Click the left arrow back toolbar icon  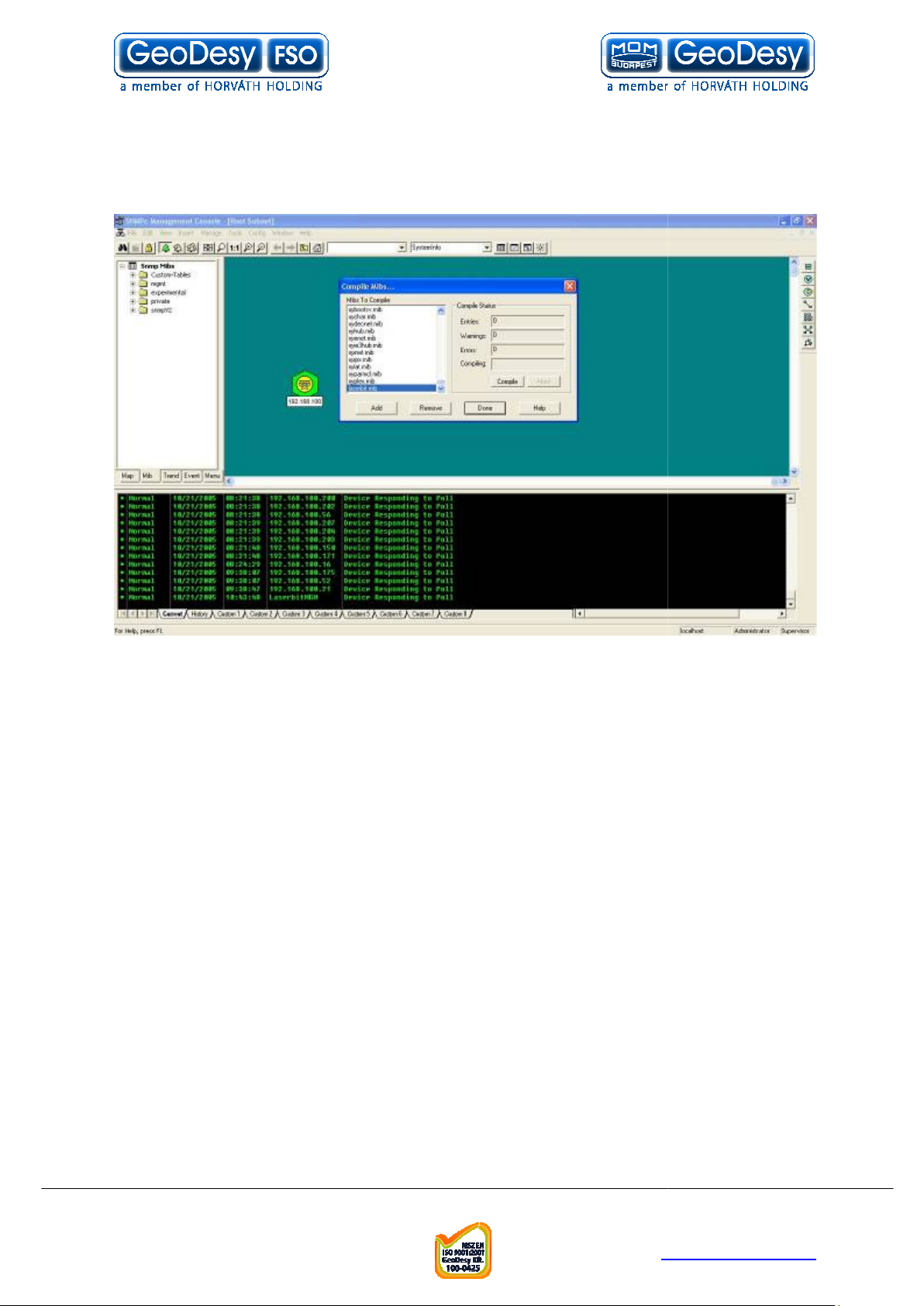(277, 248)
